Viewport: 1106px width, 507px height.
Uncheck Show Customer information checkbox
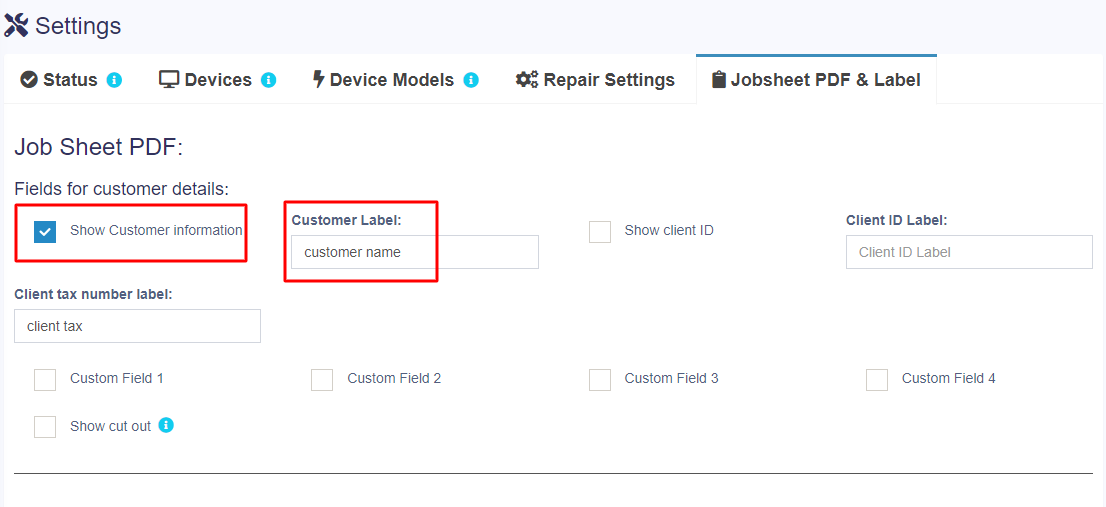pos(45,232)
